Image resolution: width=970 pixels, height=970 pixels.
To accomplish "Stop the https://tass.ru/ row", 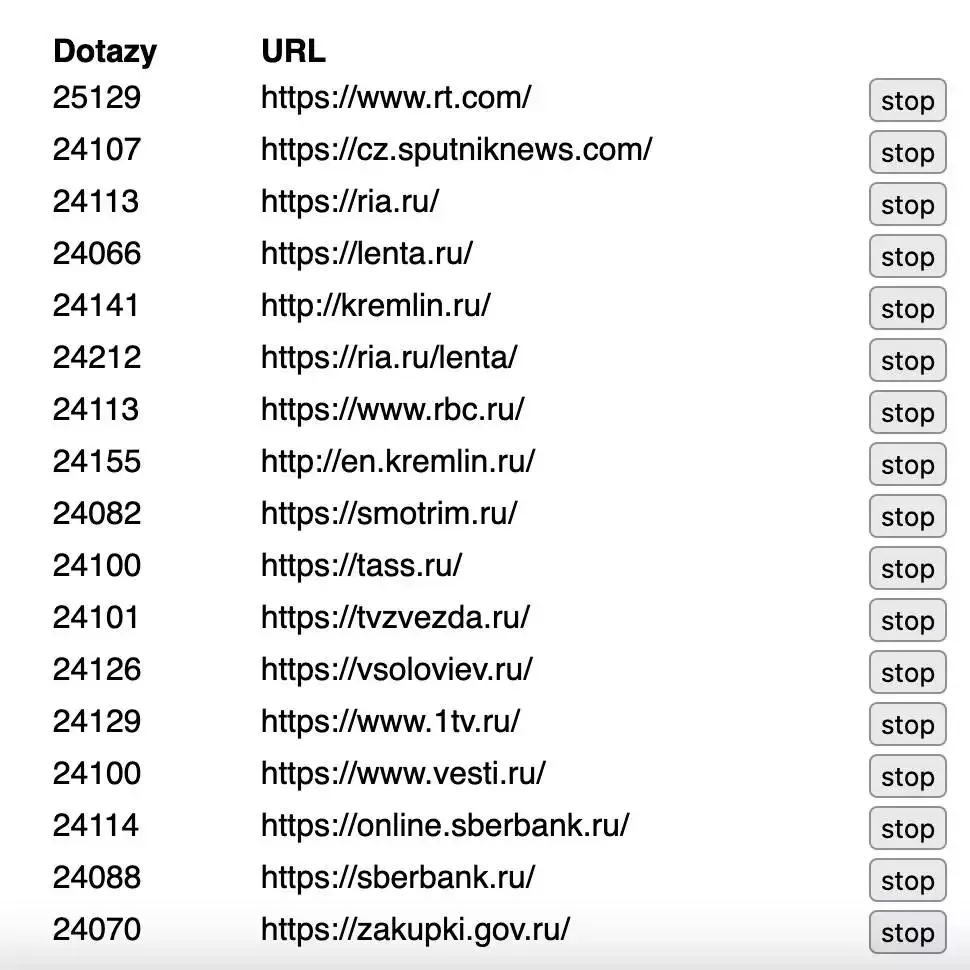I will pyautogui.click(x=907, y=569).
